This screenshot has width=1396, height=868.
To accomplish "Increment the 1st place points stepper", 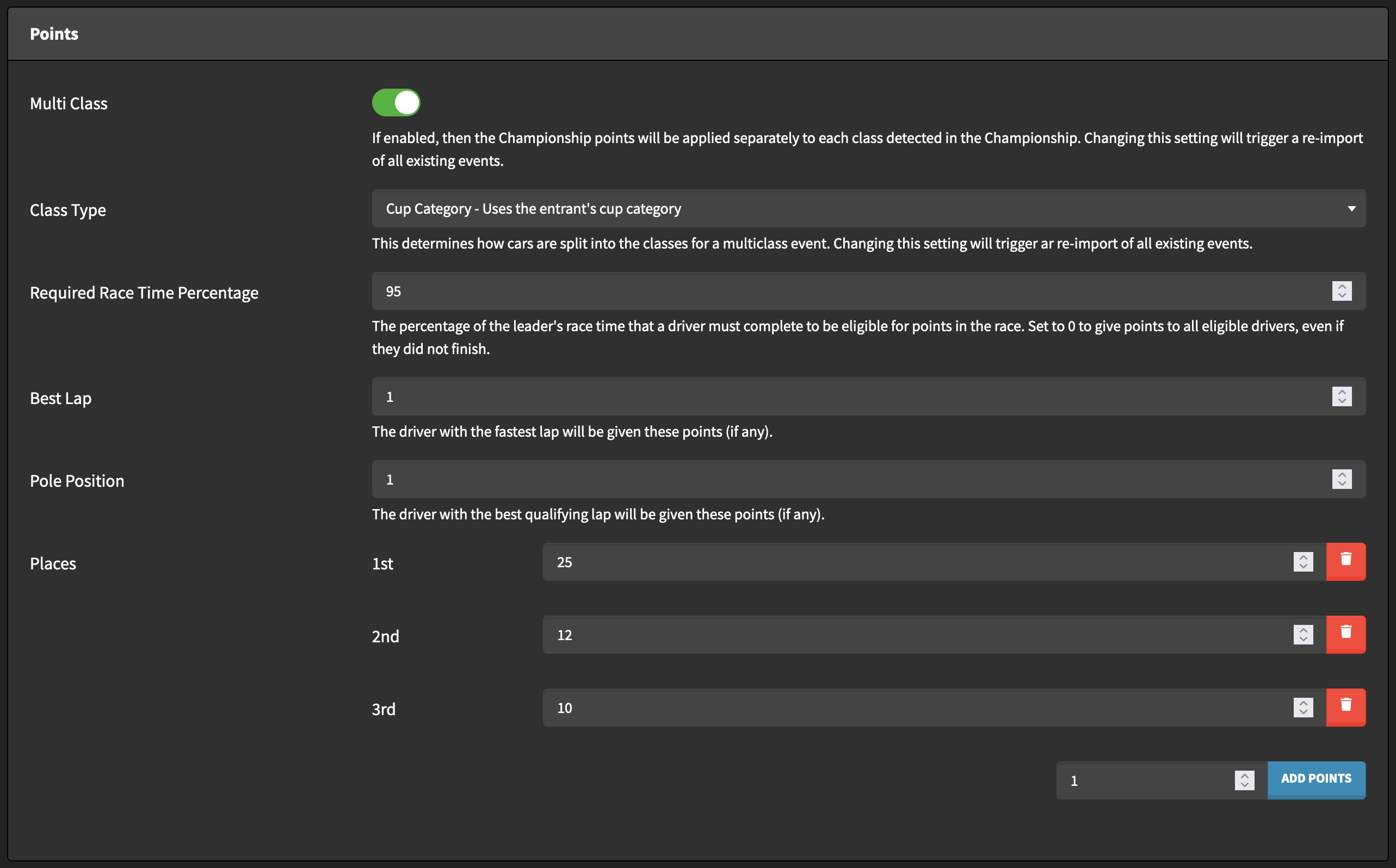I will tap(1303, 557).
